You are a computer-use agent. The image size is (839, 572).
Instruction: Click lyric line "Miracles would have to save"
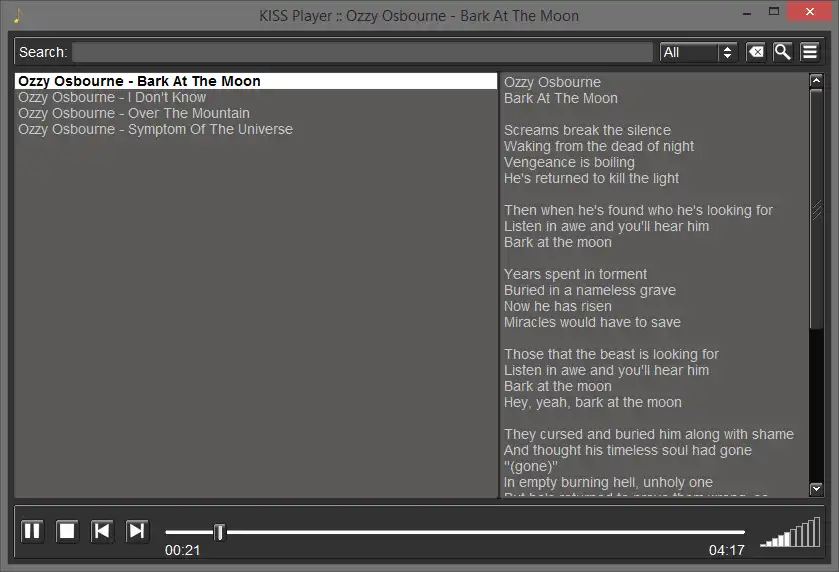592,323
